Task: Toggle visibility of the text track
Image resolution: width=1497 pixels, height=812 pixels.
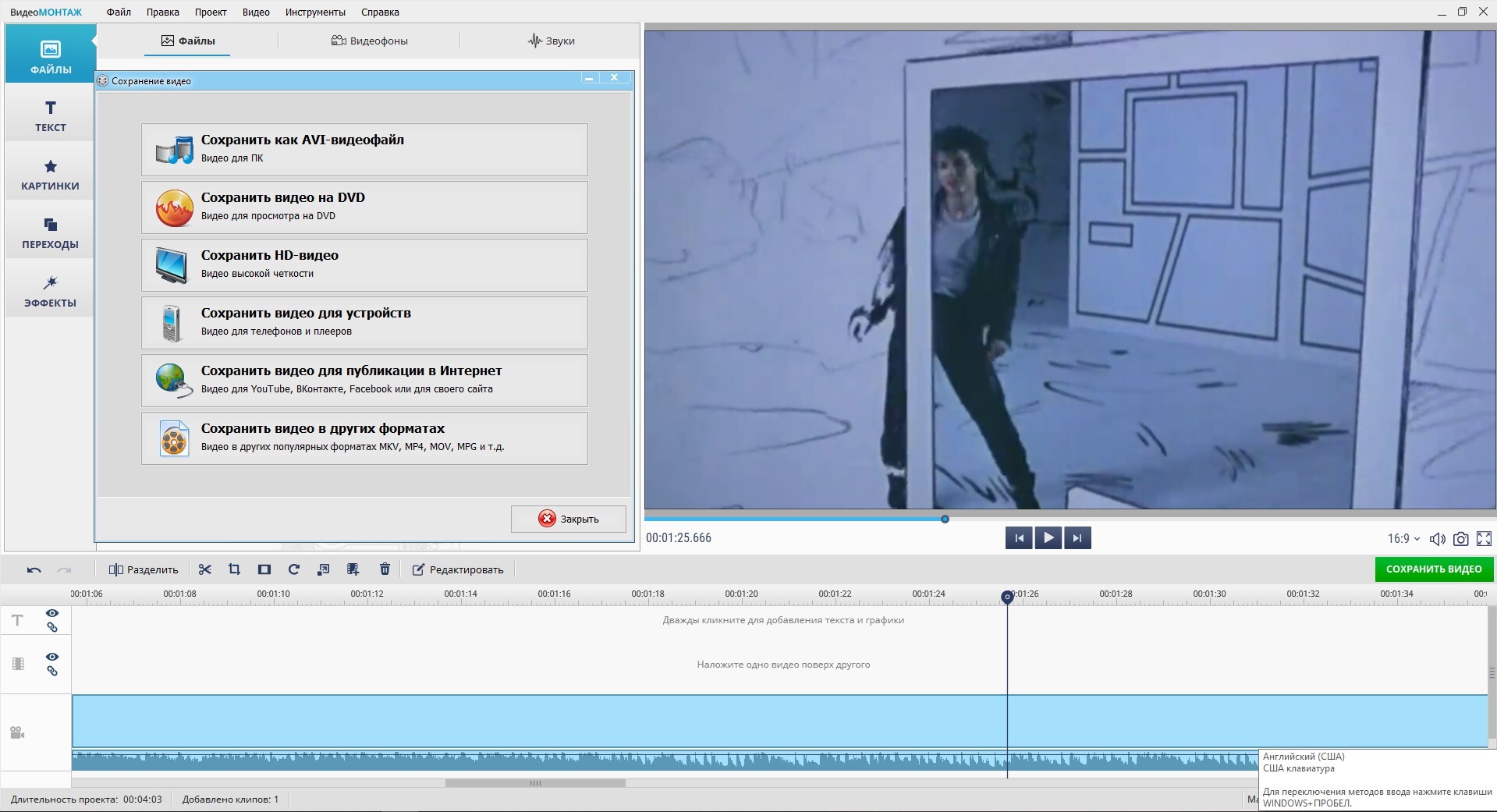Action: tap(52, 613)
